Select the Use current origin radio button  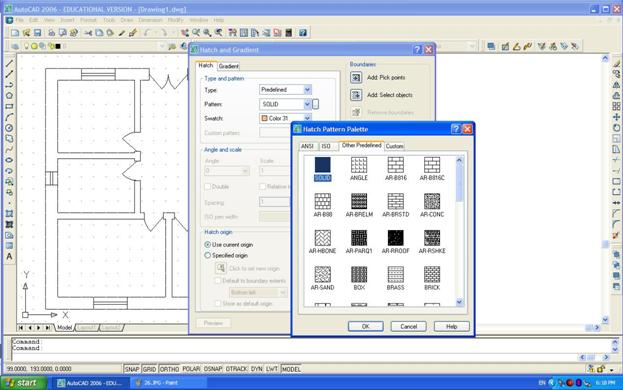coord(207,245)
